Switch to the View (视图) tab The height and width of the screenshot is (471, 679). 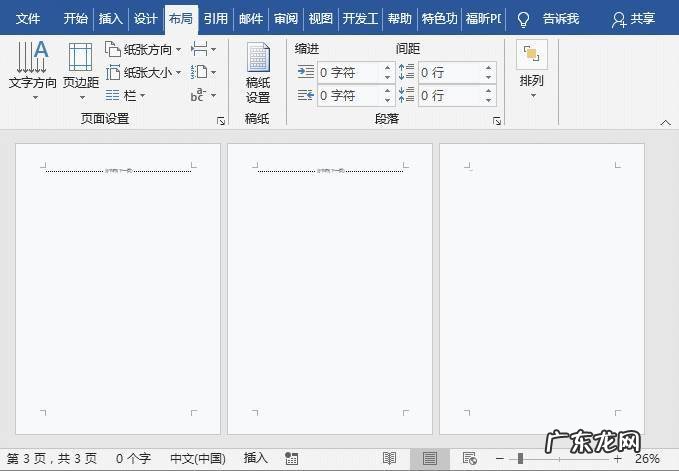coord(321,19)
